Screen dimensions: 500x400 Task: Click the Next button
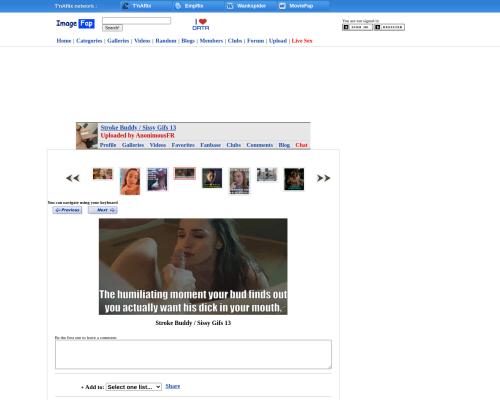(x=103, y=210)
